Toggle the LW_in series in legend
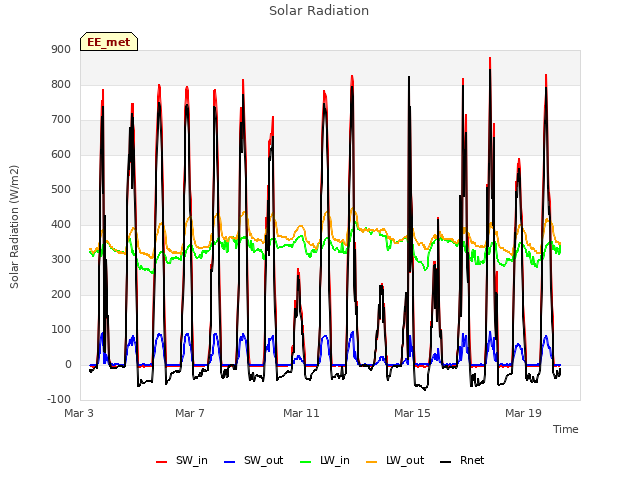The width and height of the screenshot is (640, 480). click(x=325, y=461)
